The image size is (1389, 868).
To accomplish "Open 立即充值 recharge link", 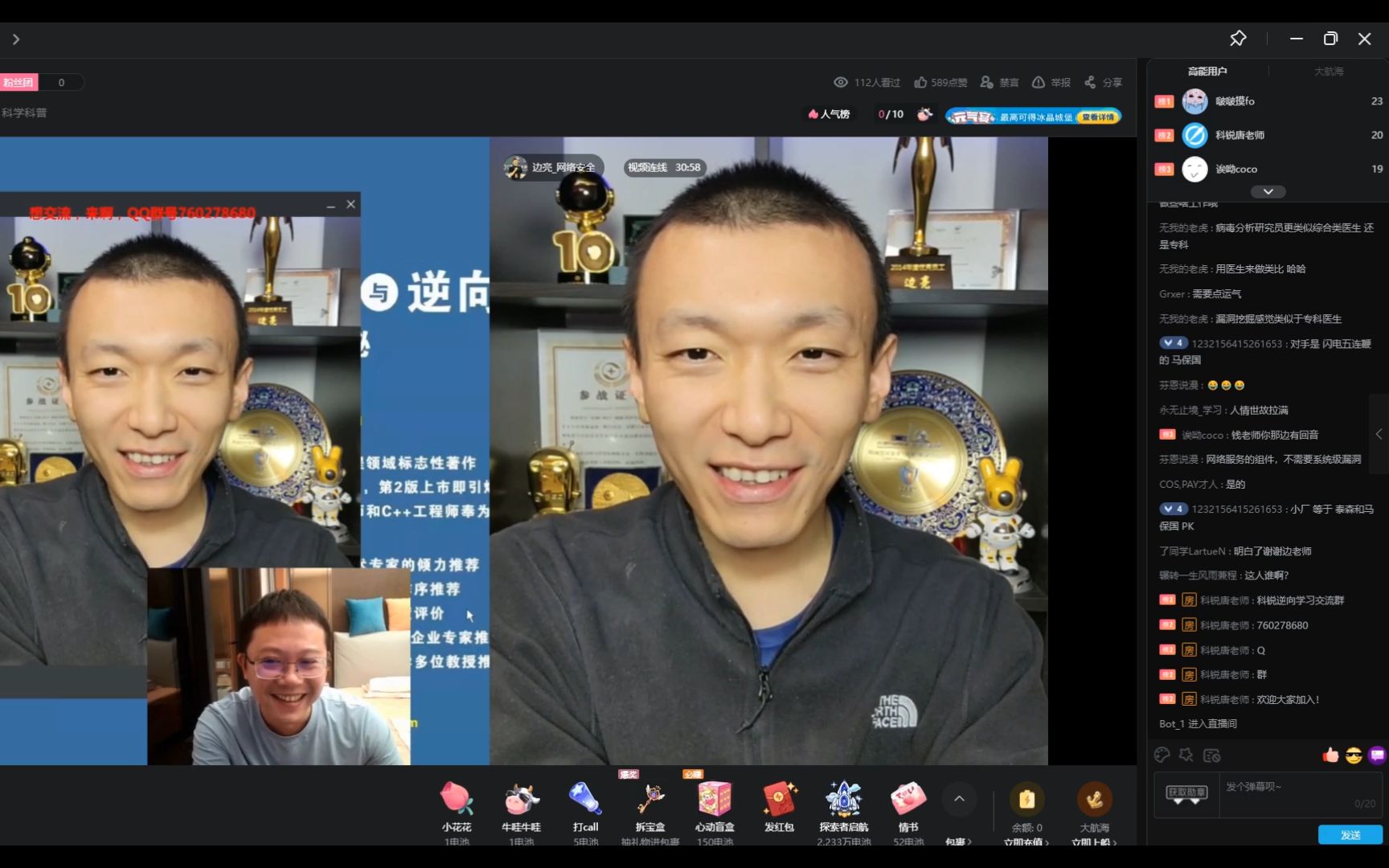I will 1026,841.
